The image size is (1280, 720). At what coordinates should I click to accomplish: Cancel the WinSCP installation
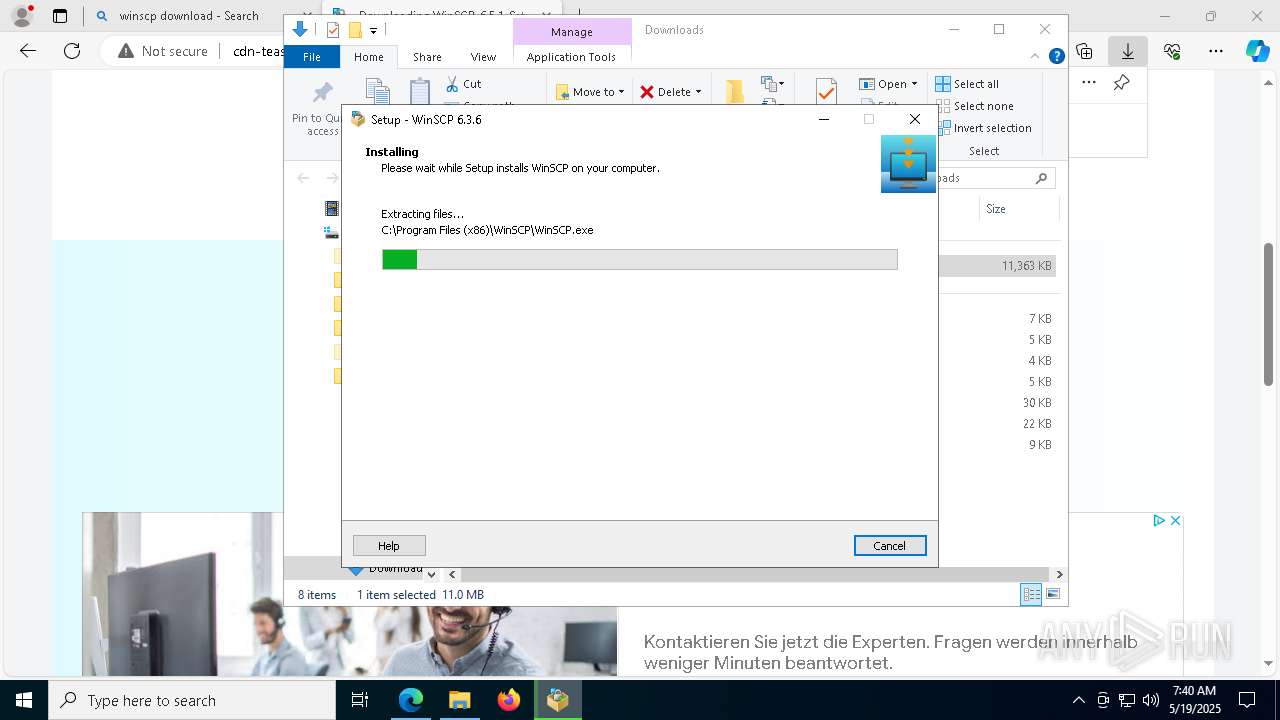[890, 545]
